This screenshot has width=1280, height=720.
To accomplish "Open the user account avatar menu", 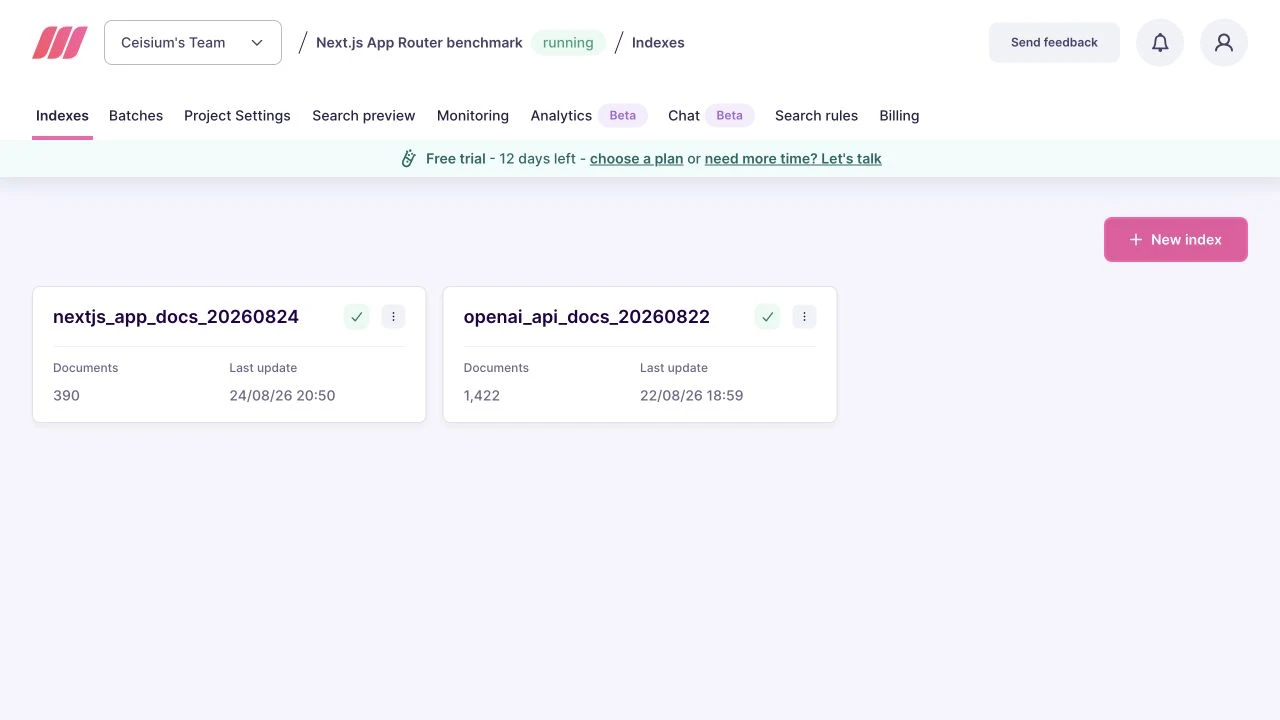I will [1224, 43].
